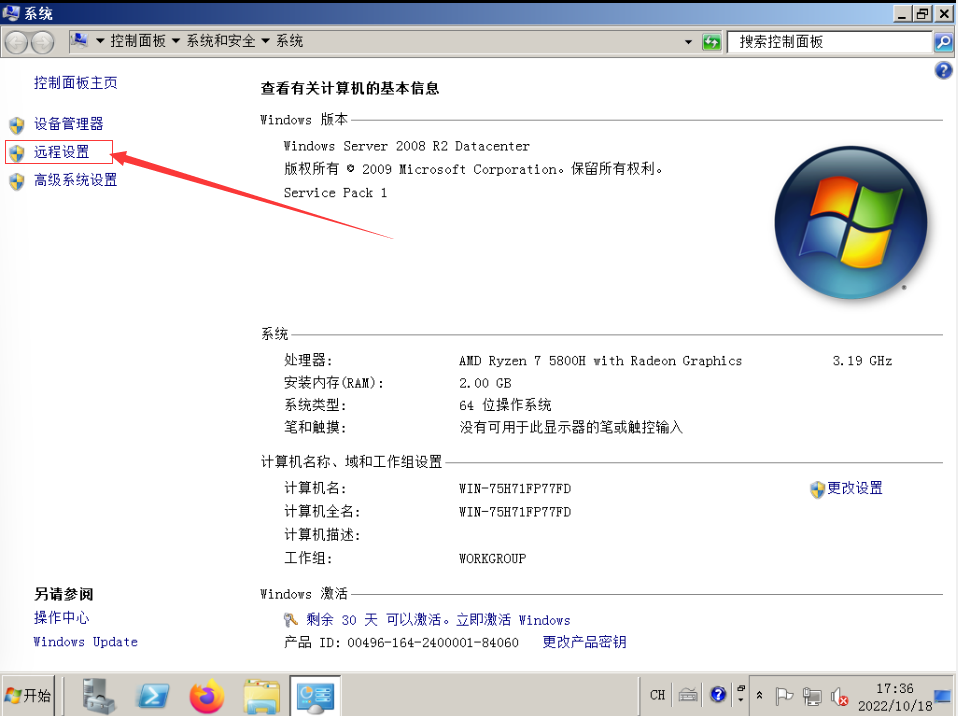This screenshot has width=958, height=716.
Task: Select 控制面板 breadcrumb item
Action: (138, 41)
